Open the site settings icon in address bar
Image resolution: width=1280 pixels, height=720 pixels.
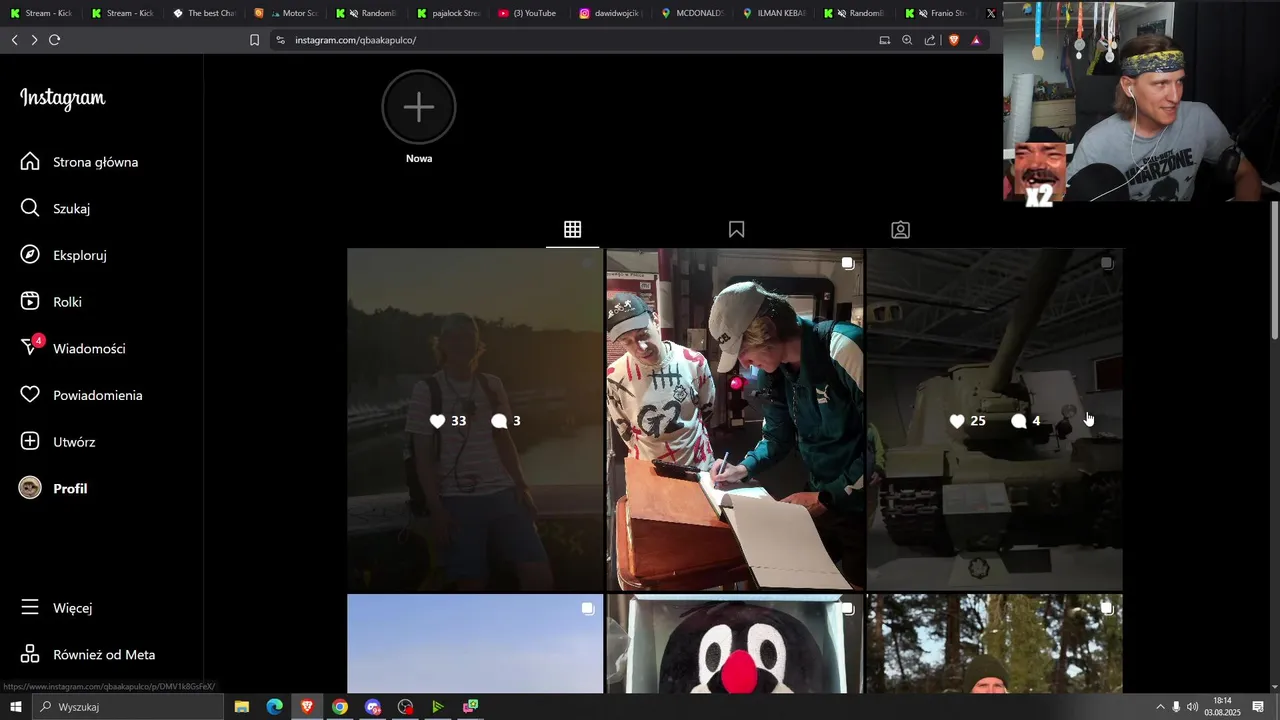[280, 40]
